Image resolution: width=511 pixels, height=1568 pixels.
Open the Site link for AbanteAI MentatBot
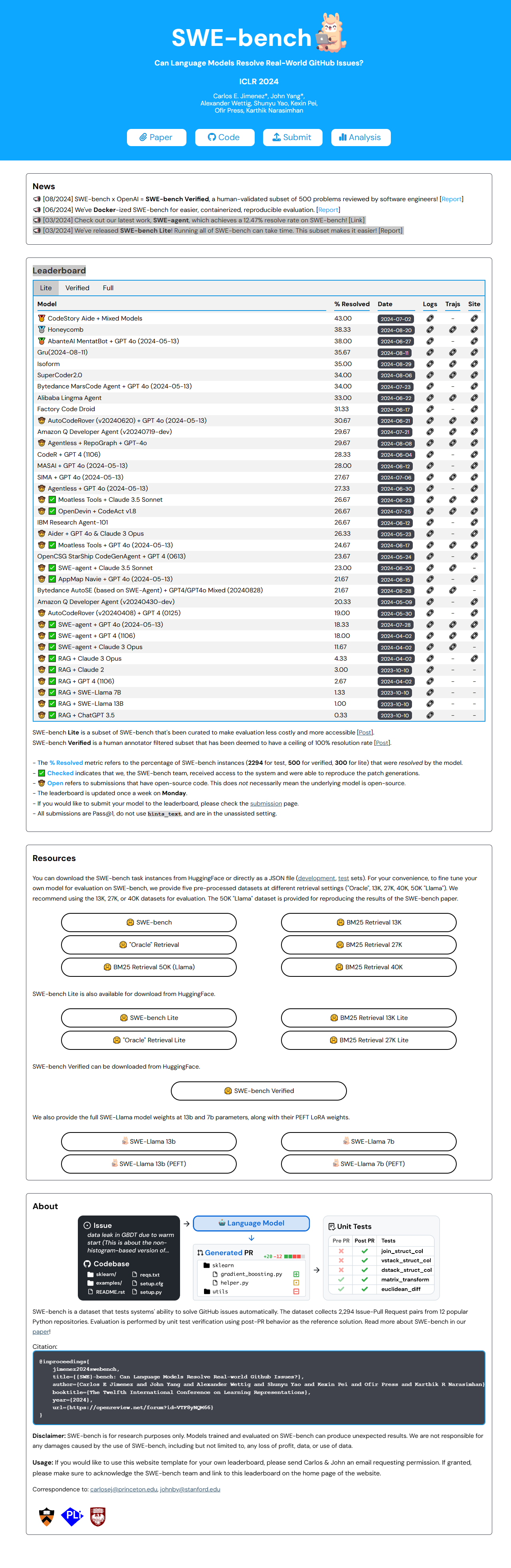474,341
